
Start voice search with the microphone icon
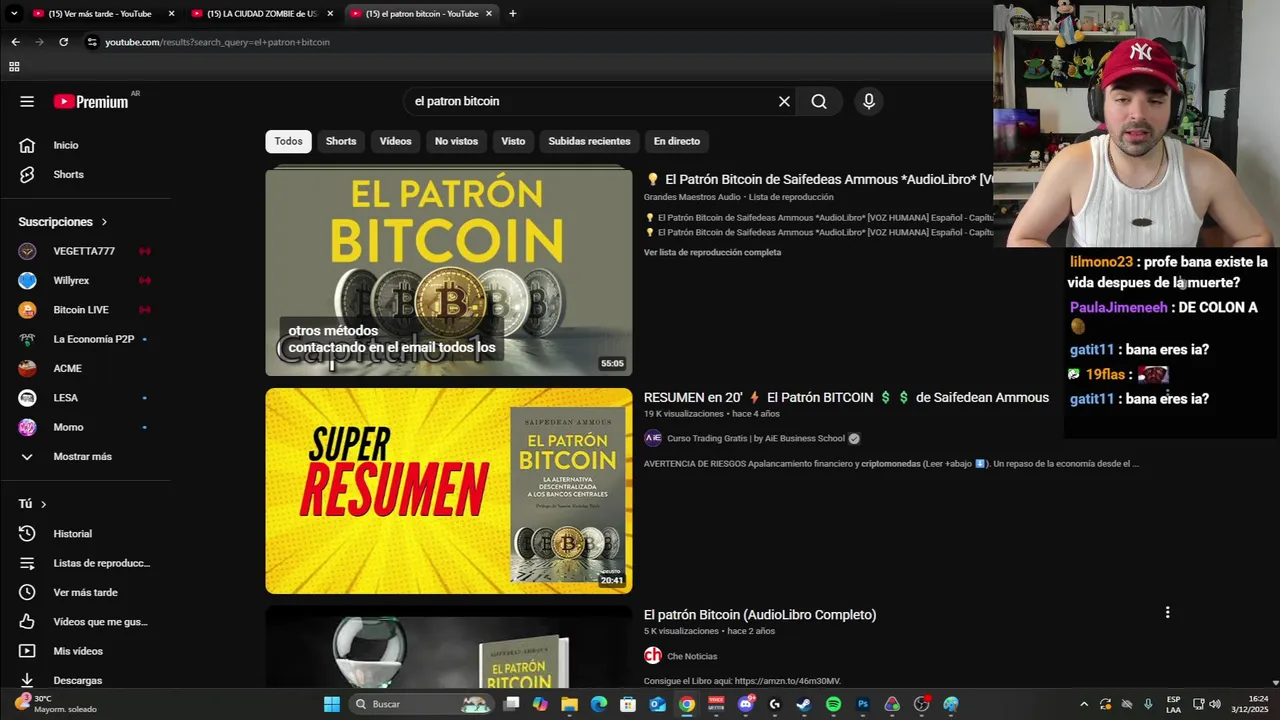pyautogui.click(x=868, y=101)
